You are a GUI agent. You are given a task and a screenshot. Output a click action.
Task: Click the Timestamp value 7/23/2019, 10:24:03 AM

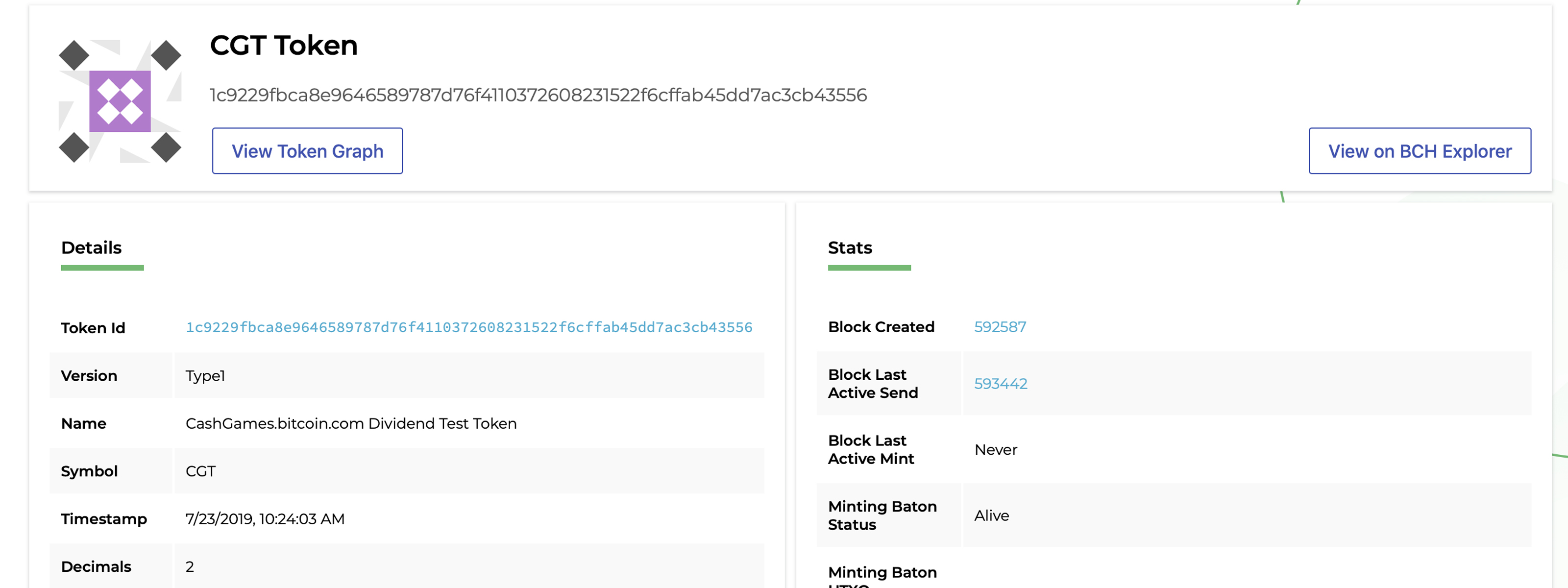coord(265,518)
